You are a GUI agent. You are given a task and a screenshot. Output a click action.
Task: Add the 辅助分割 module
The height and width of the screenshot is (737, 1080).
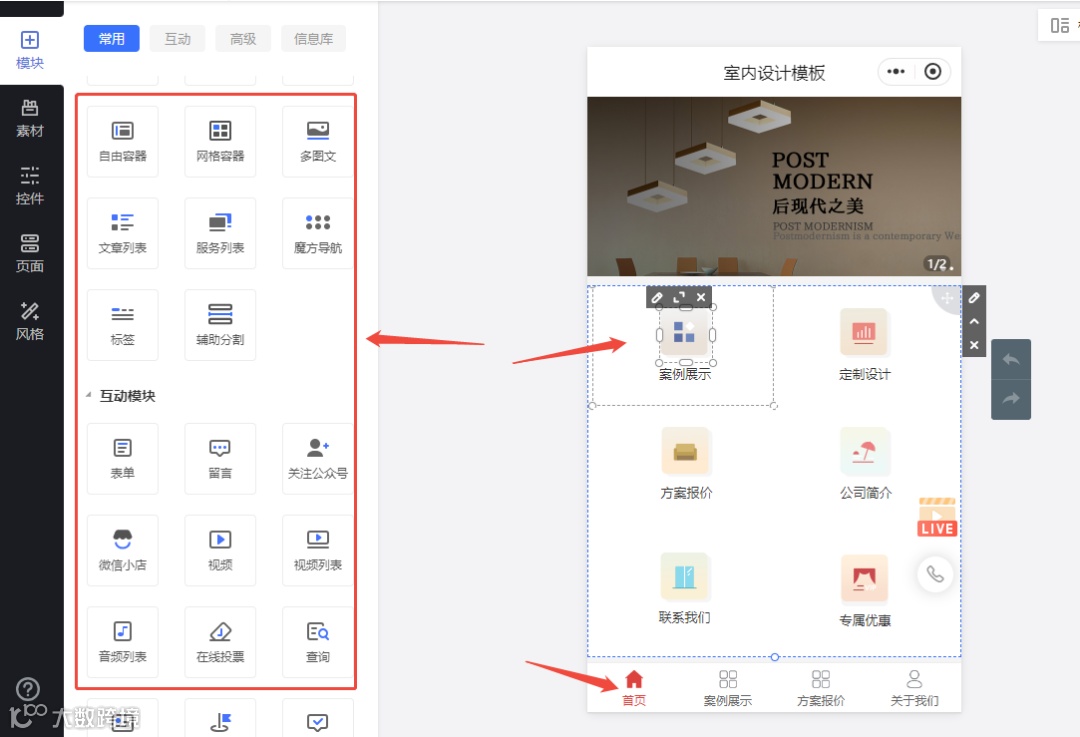pos(220,324)
